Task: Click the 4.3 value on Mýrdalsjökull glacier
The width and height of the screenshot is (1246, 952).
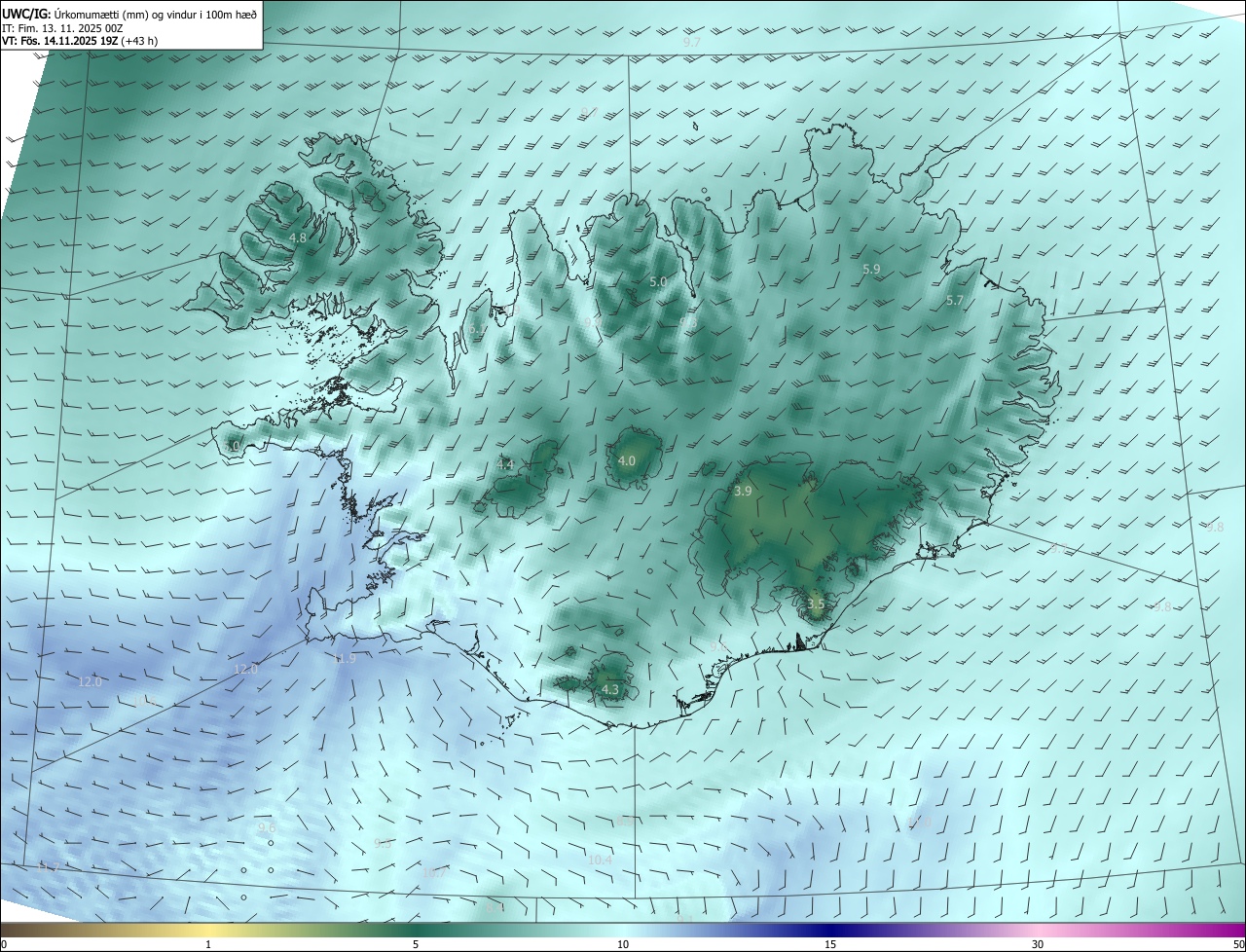Action: (610, 689)
